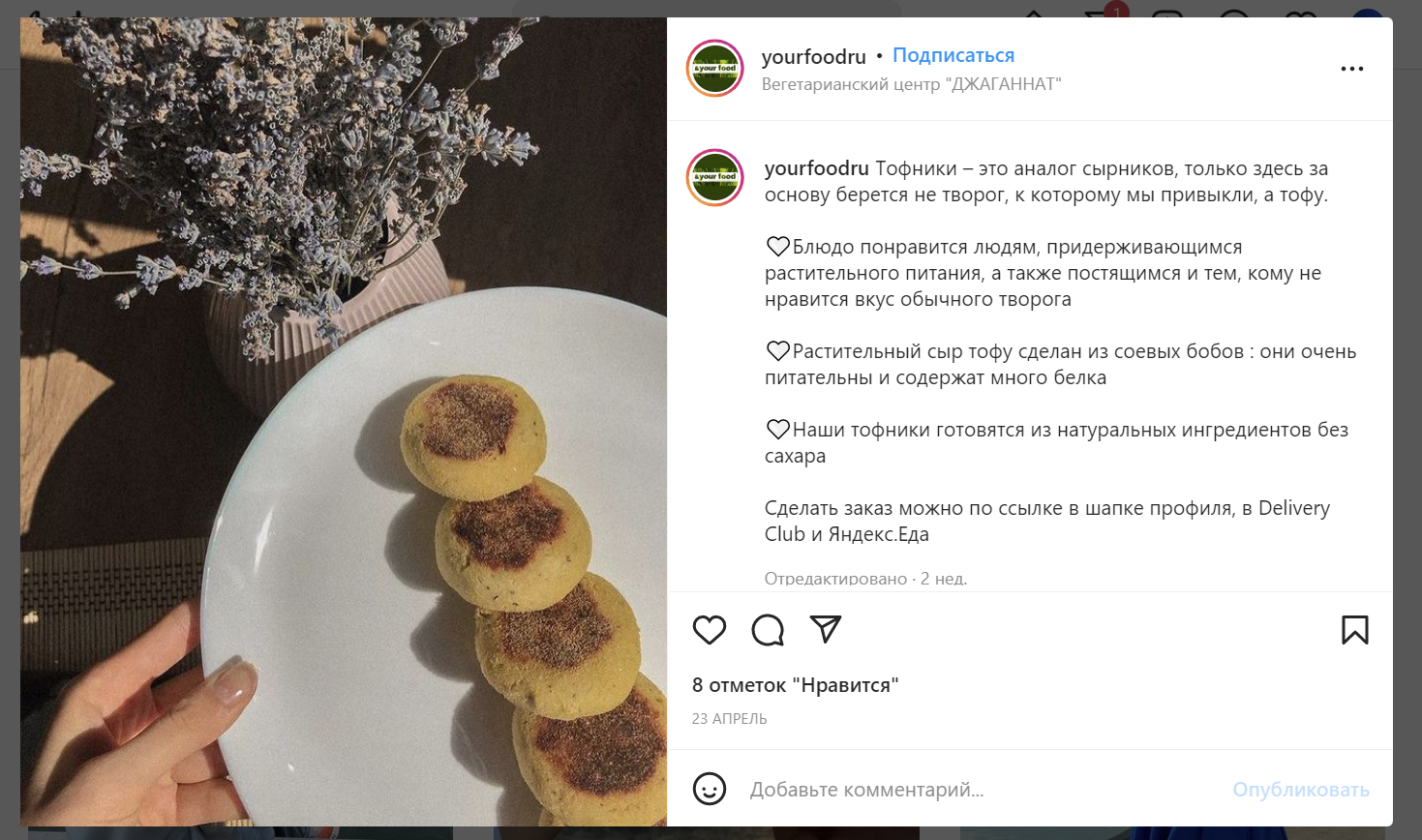The width and height of the screenshot is (1422, 840).
Task: Click the tofu patties post photo
Action: pos(344,422)
